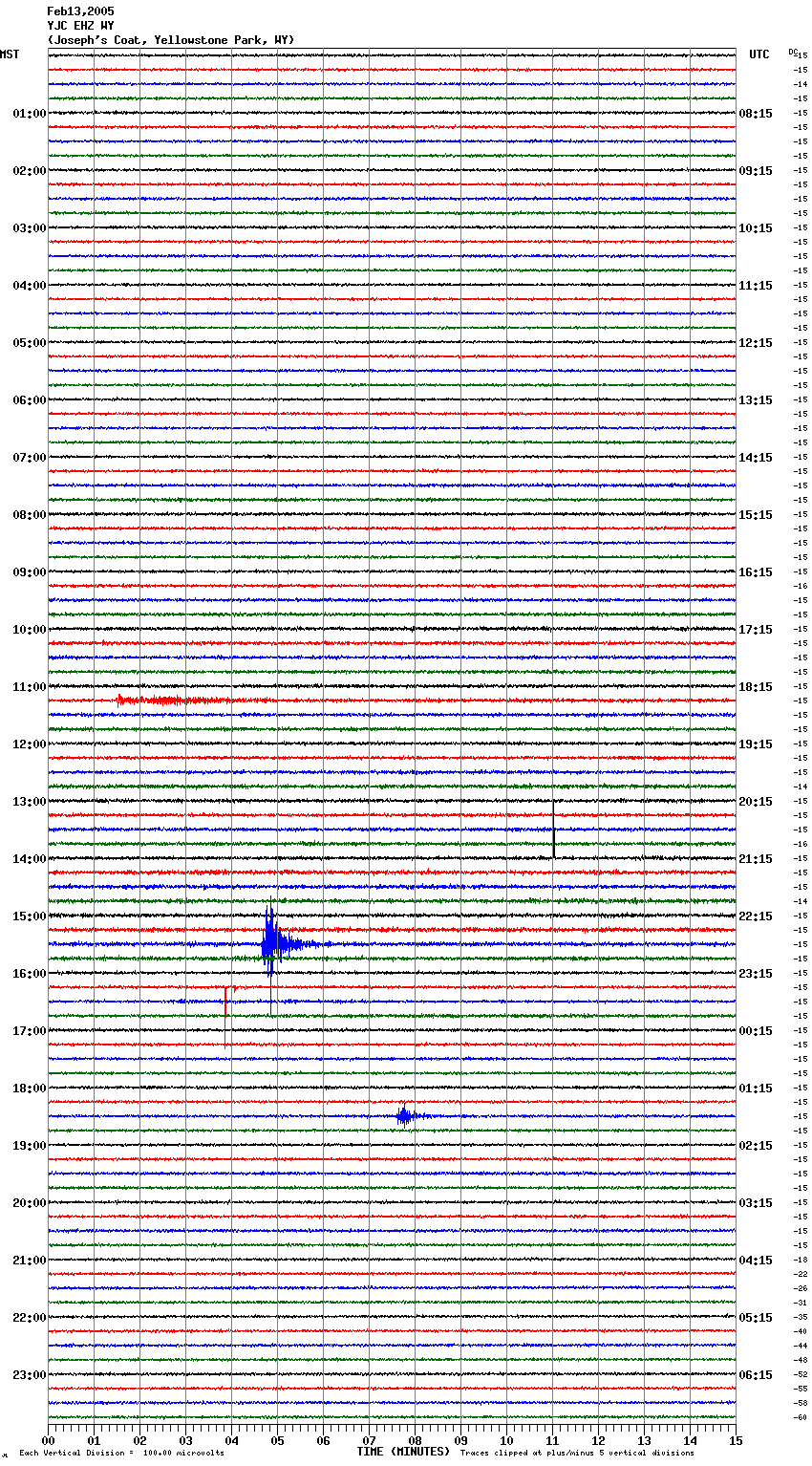Select the 18:00 MST row label
This screenshot has height=1466, width=812.
[29, 1089]
